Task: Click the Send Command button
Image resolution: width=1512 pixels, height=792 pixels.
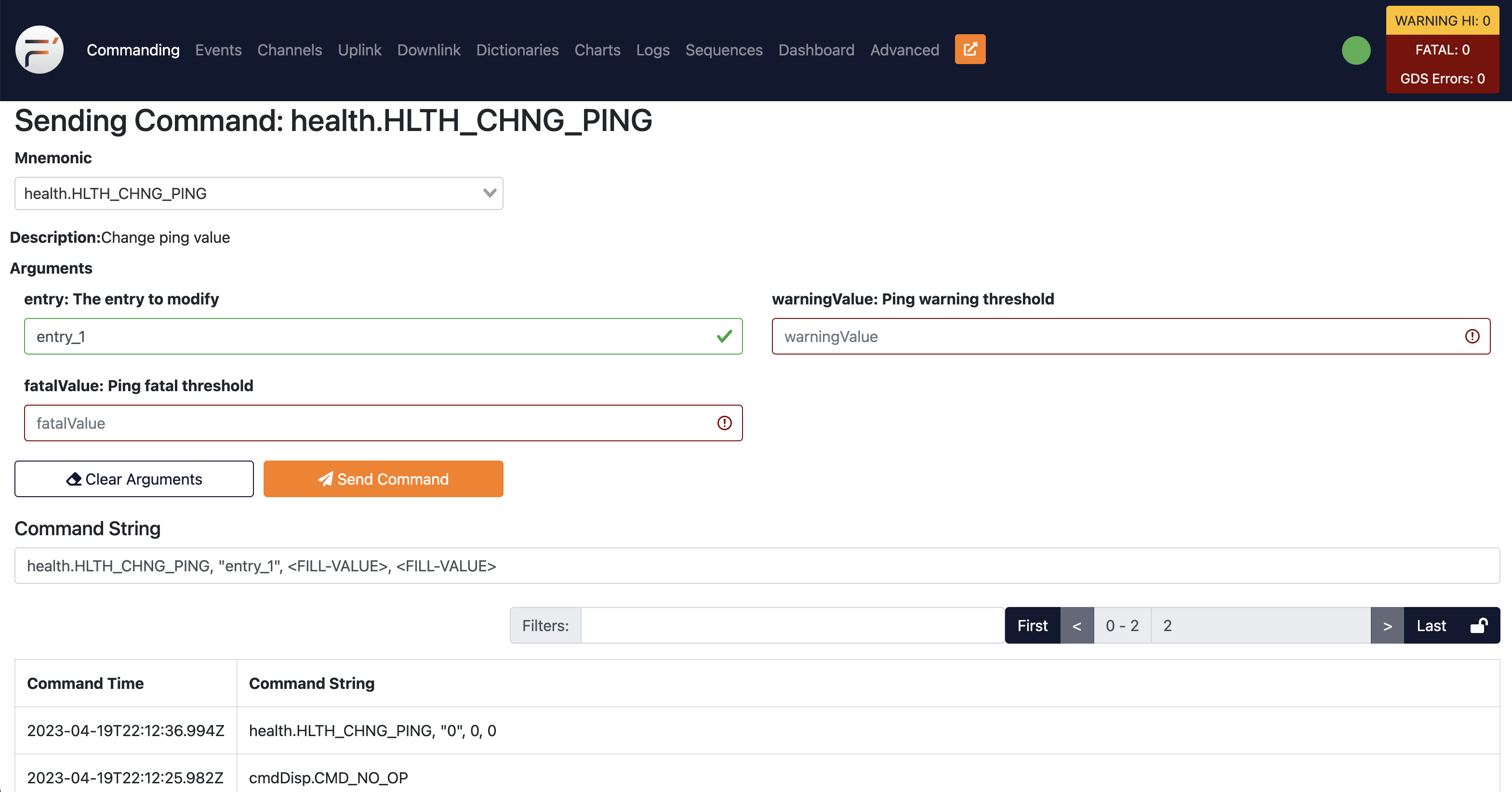Action: [x=384, y=479]
